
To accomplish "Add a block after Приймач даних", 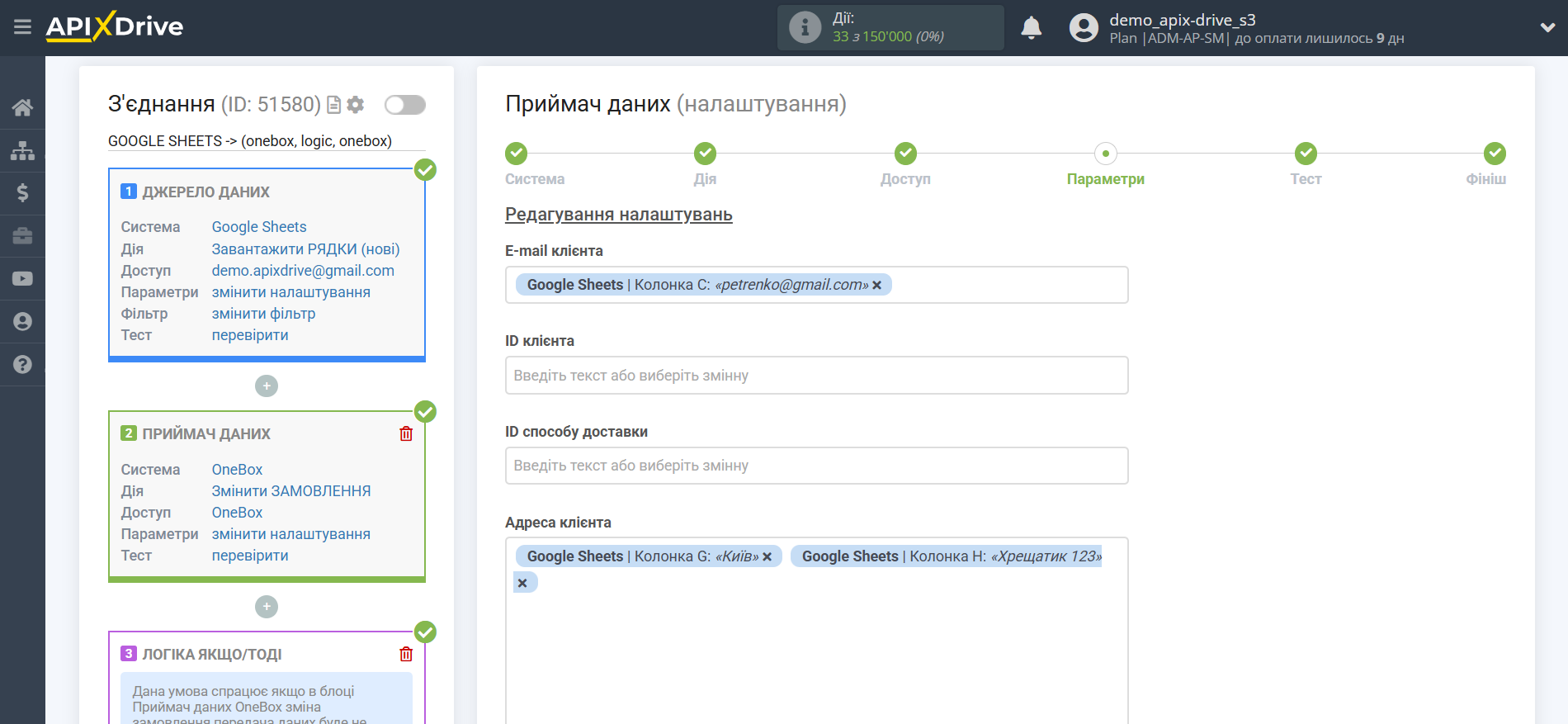I will coord(267,607).
